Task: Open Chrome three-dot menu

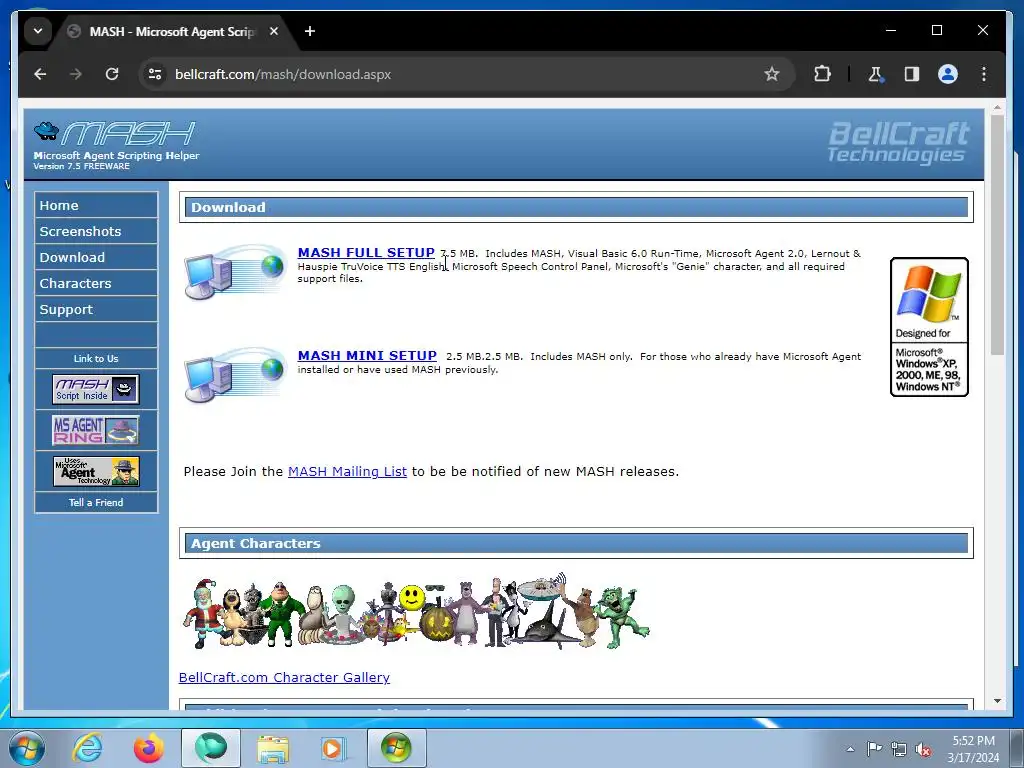Action: click(x=984, y=74)
